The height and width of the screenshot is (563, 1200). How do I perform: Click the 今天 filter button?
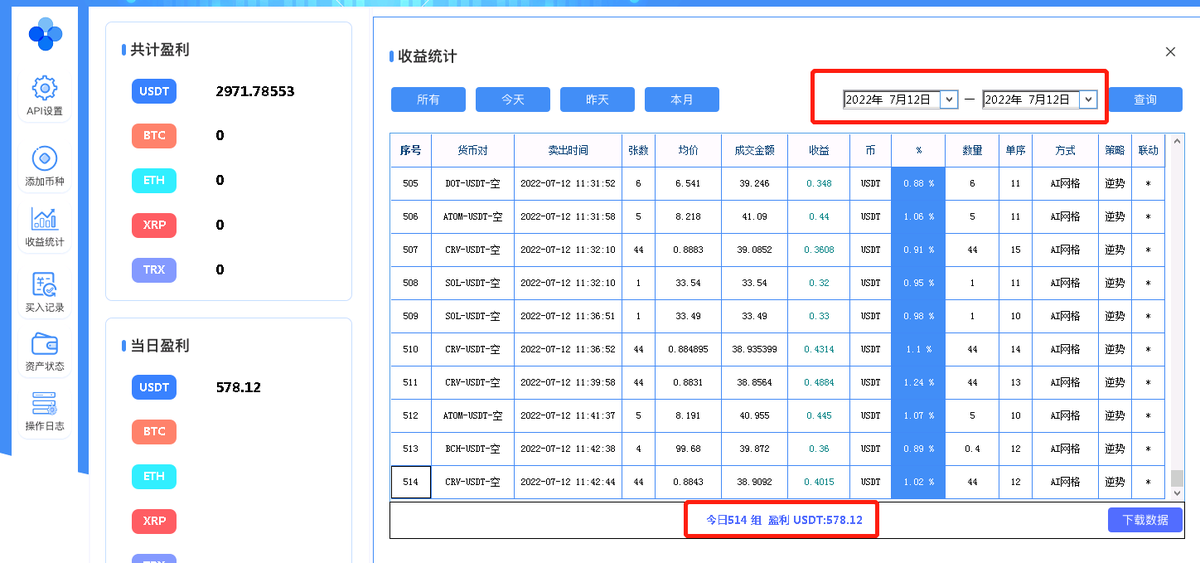[513, 99]
